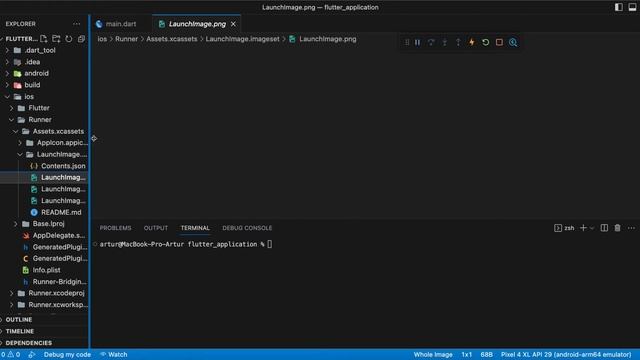The image size is (640, 360).
Task: Collapse the Assets.xcassets folder
Action: 44,131
